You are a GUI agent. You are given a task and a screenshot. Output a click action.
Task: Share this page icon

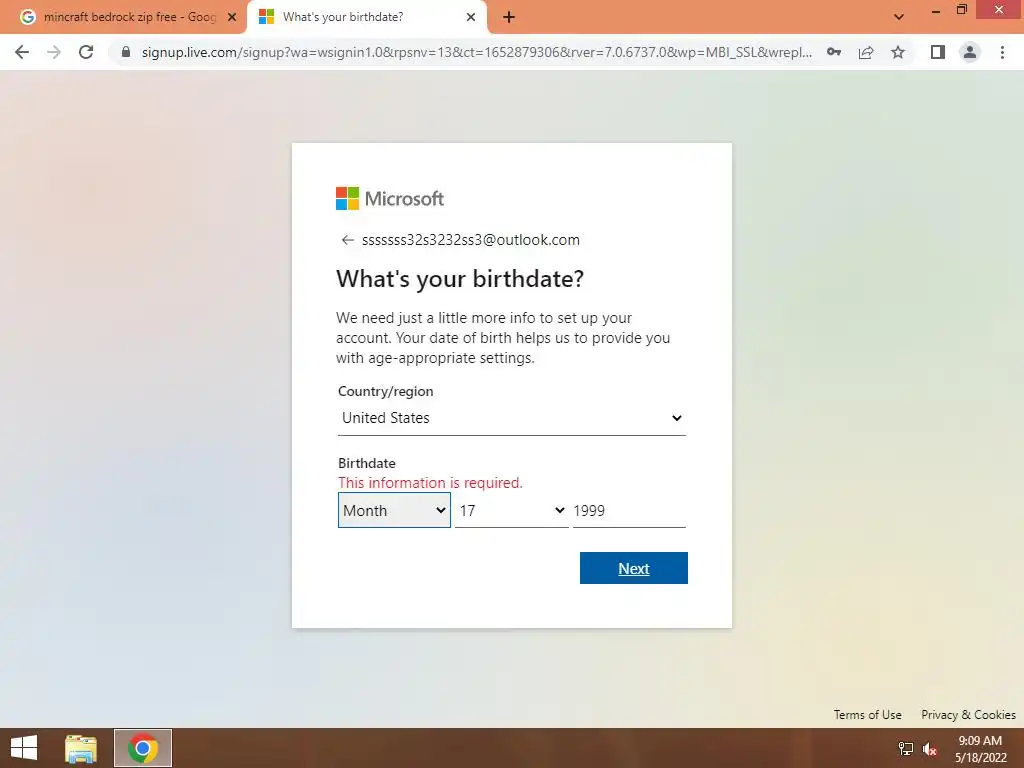866,52
